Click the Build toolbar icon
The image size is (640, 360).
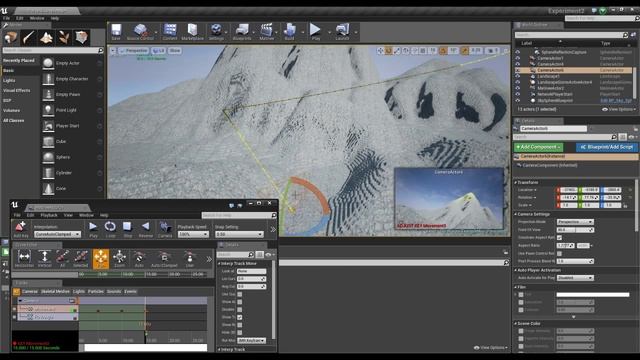(289, 32)
